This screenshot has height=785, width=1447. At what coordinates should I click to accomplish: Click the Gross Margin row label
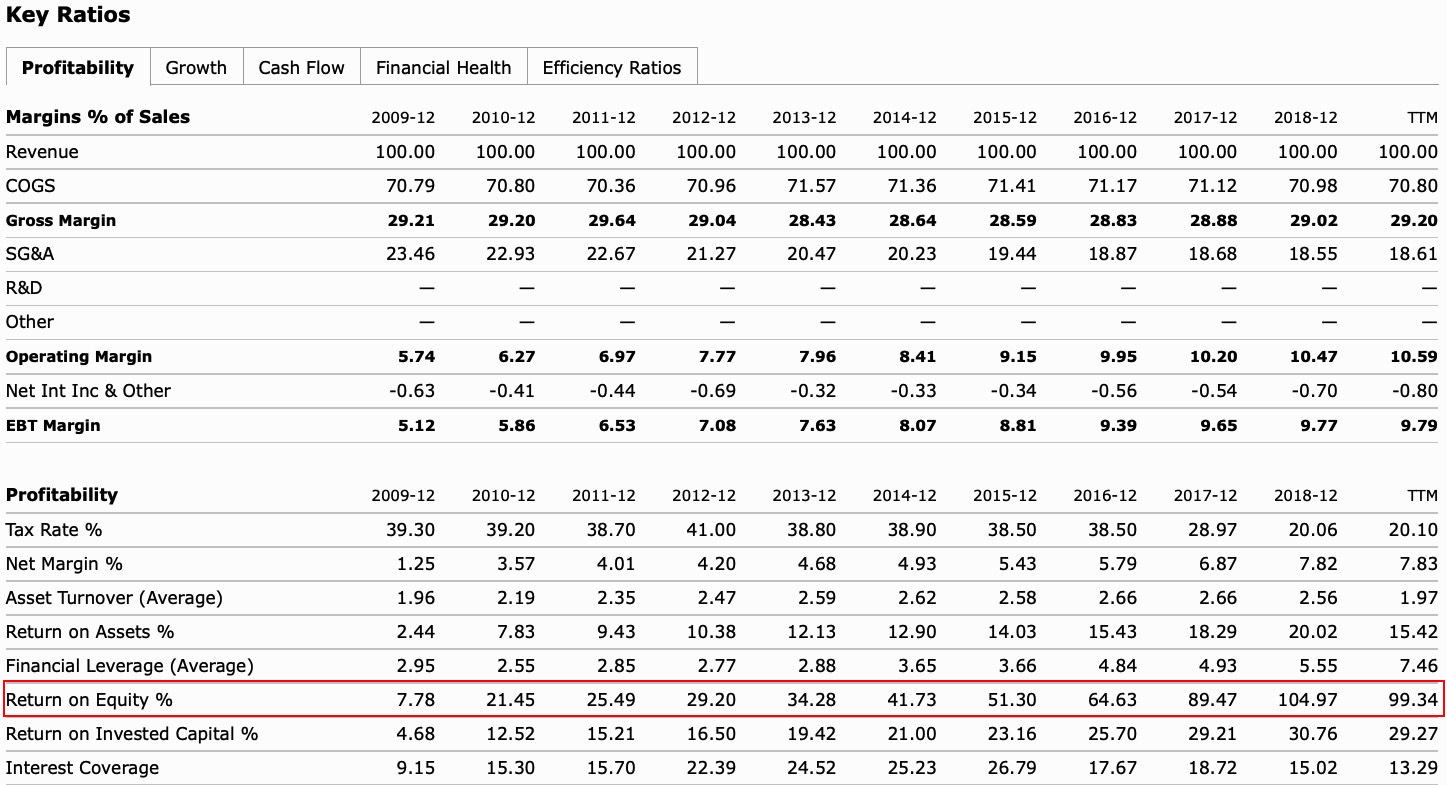tap(61, 221)
